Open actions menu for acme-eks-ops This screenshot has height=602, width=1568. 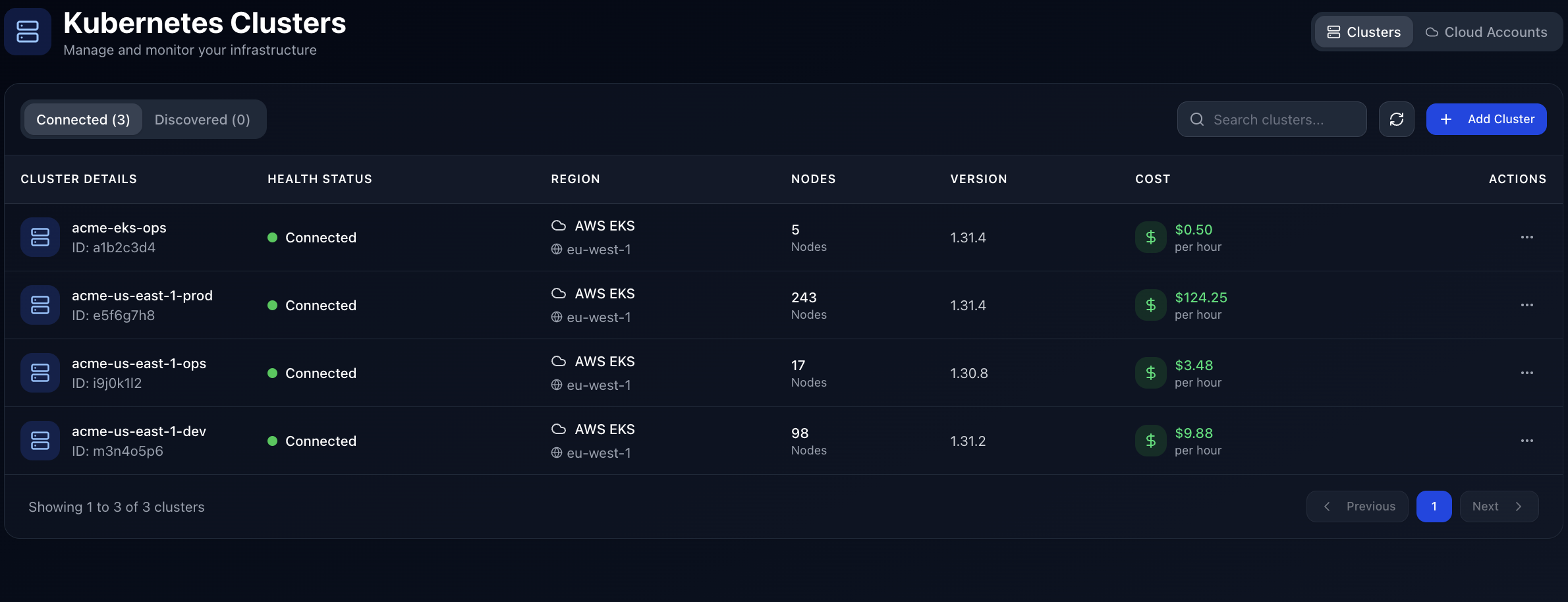point(1526,237)
